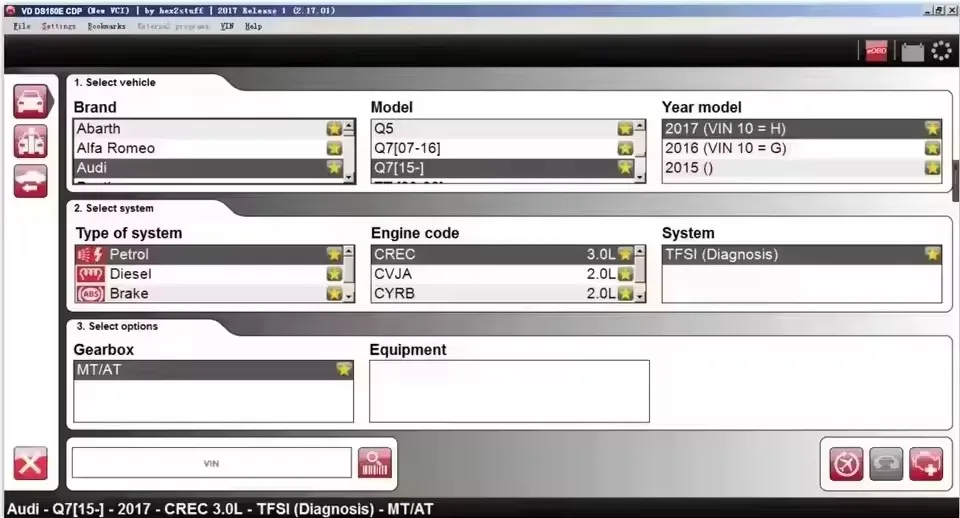Toggle favorite star for Q5 model
Viewport: 960px width, 518px height.
tap(625, 129)
